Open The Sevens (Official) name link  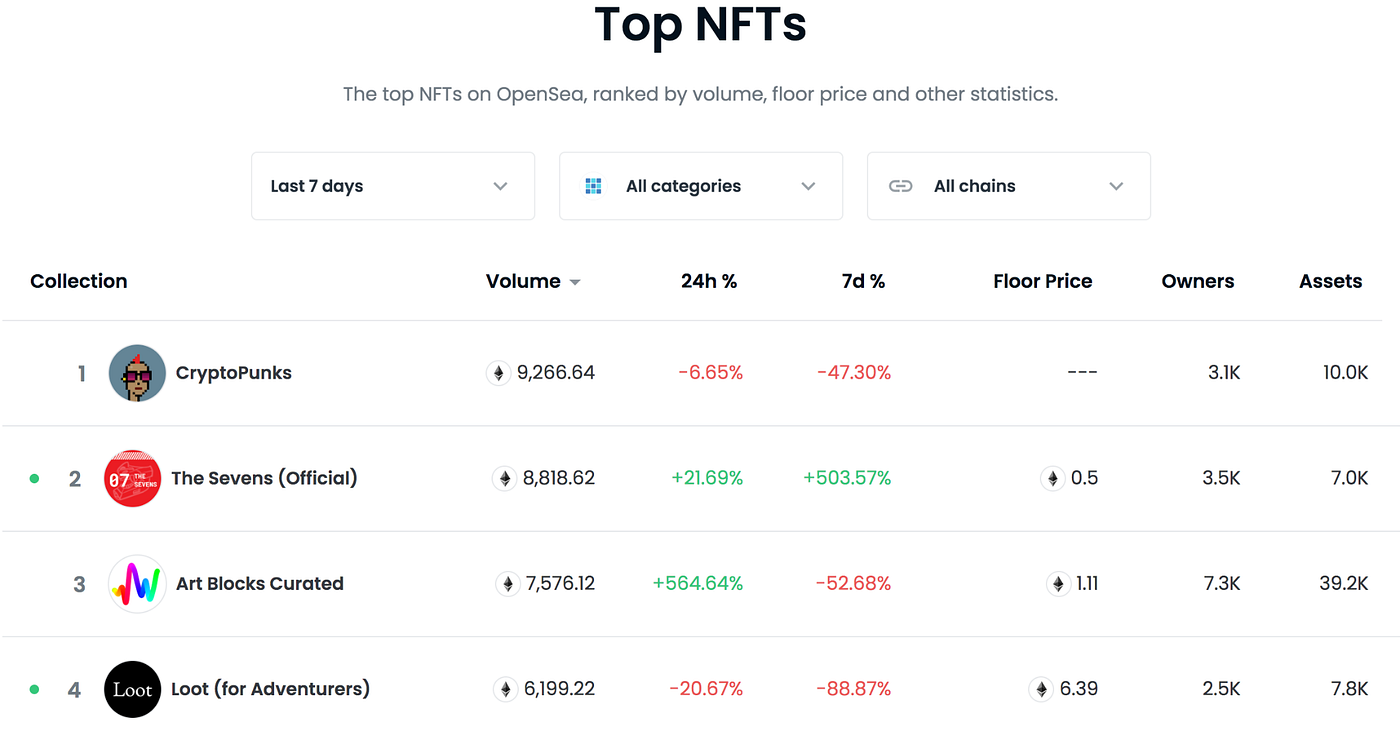click(x=264, y=478)
